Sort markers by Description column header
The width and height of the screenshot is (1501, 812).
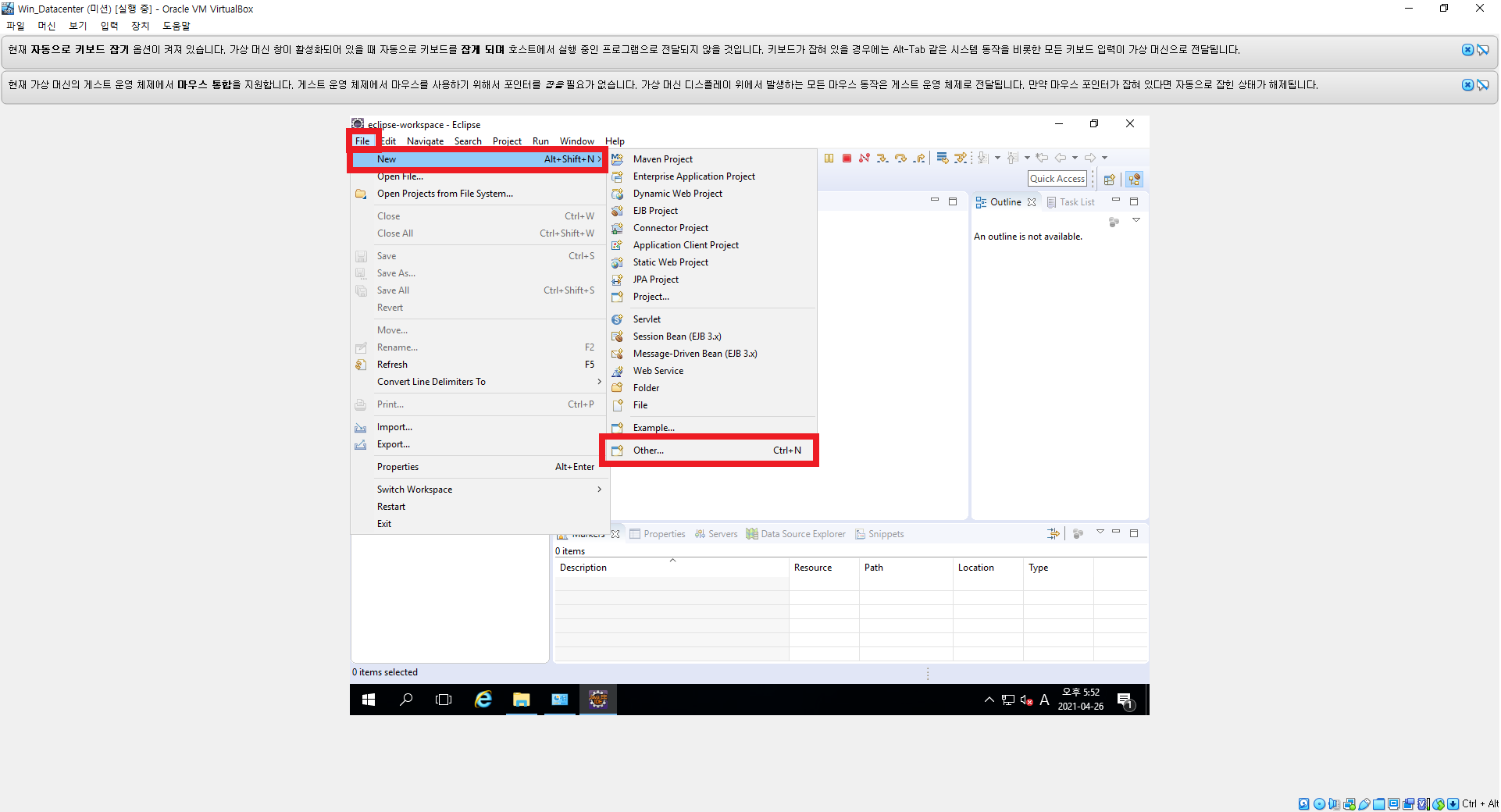672,568
